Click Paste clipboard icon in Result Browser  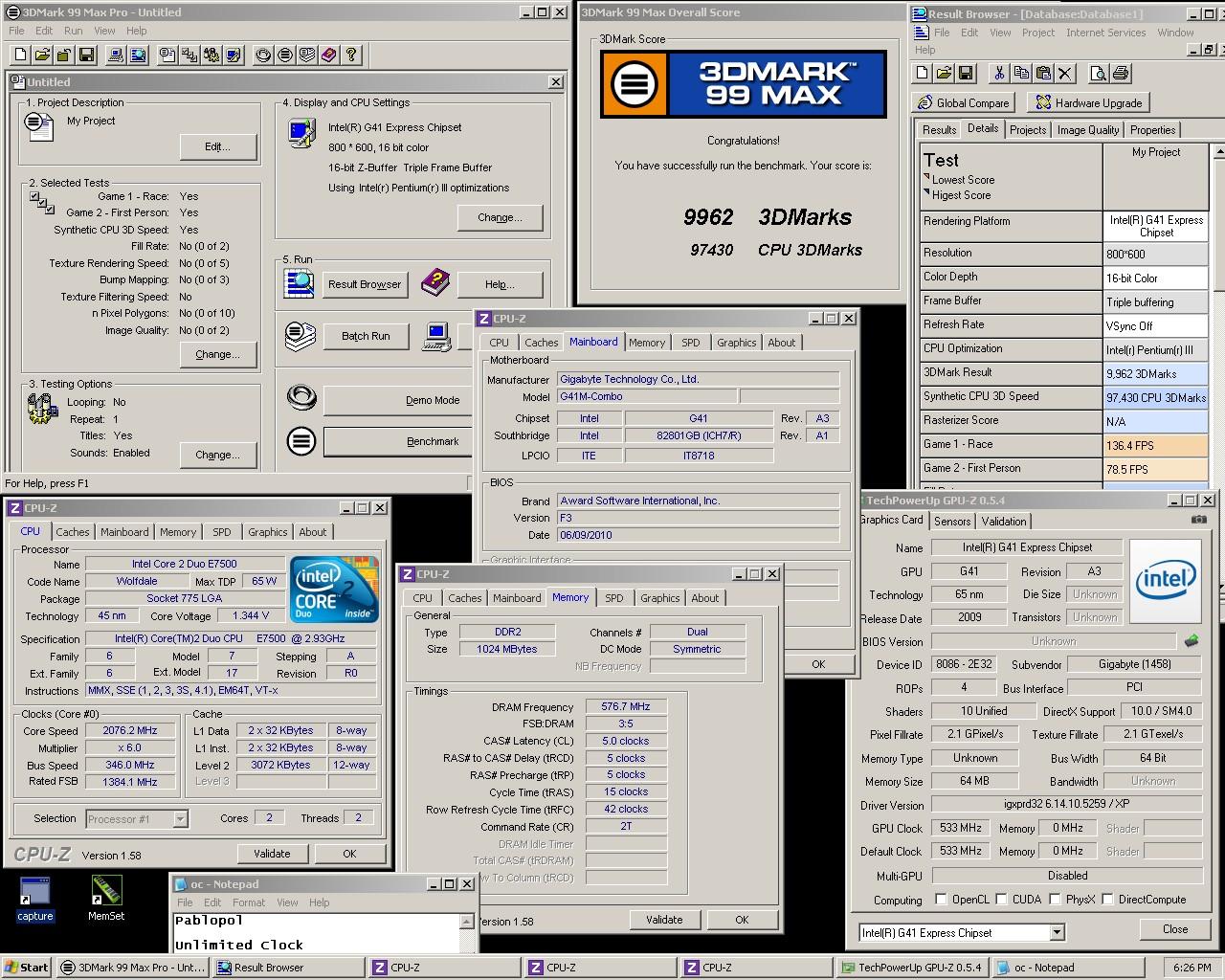1043,73
